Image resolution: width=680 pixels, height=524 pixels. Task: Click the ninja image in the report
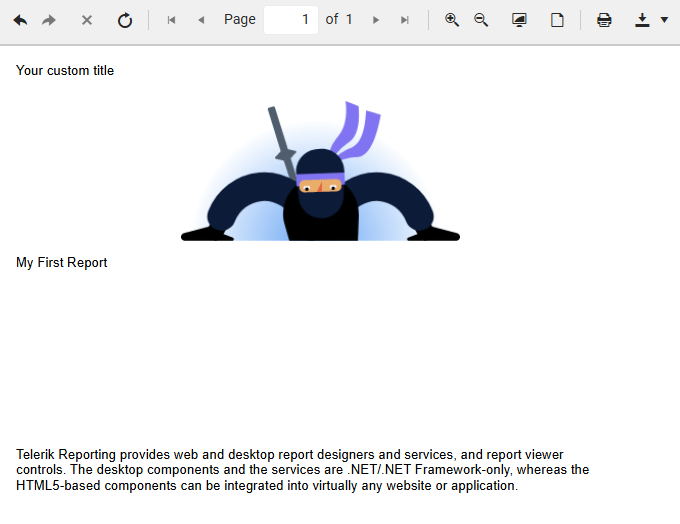(x=320, y=171)
